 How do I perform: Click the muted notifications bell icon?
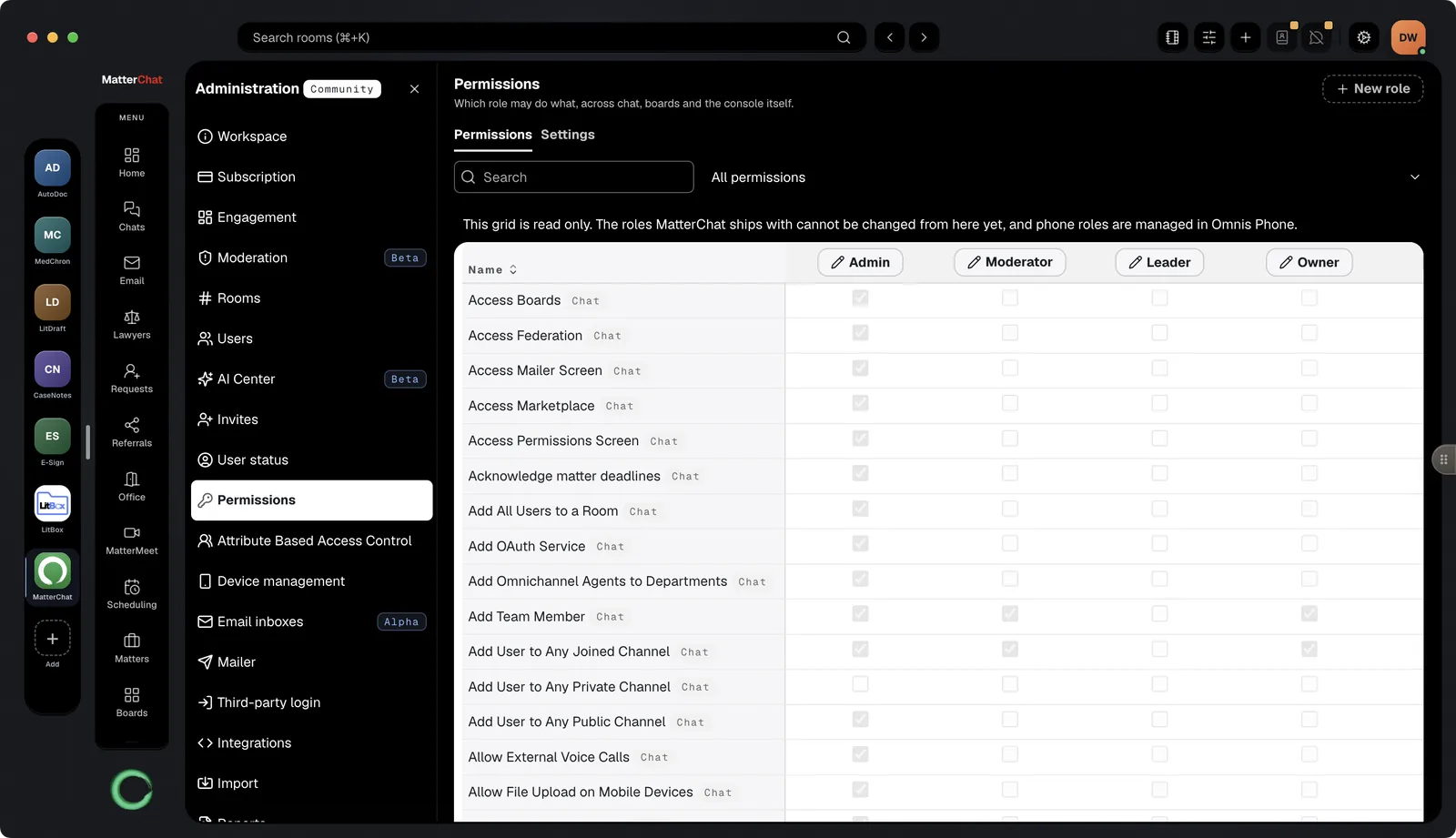pos(1316,37)
